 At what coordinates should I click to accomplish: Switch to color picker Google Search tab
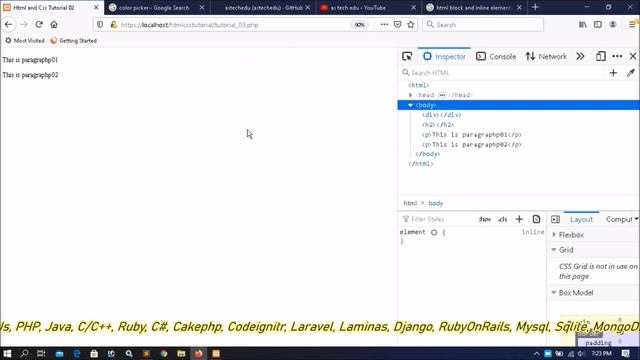(153, 8)
